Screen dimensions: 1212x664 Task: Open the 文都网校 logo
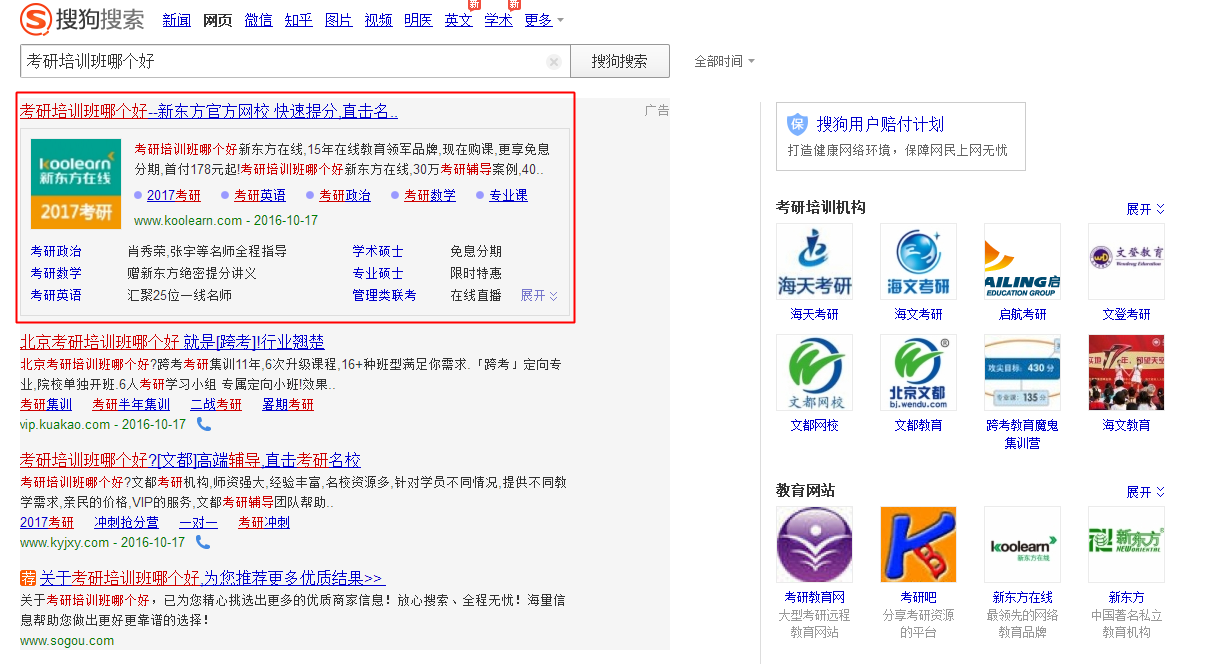814,372
